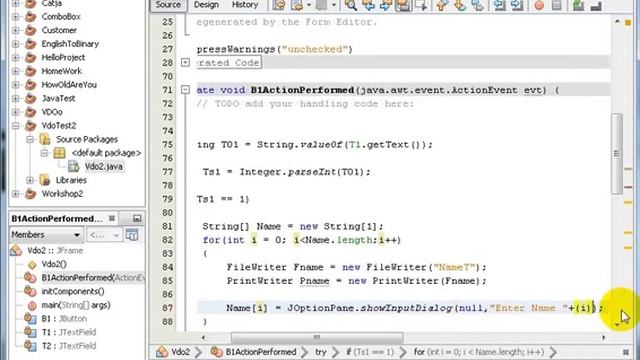The height and width of the screenshot is (360, 640).
Task: Toggle a bookmark on the current line
Action: pos(477,5)
